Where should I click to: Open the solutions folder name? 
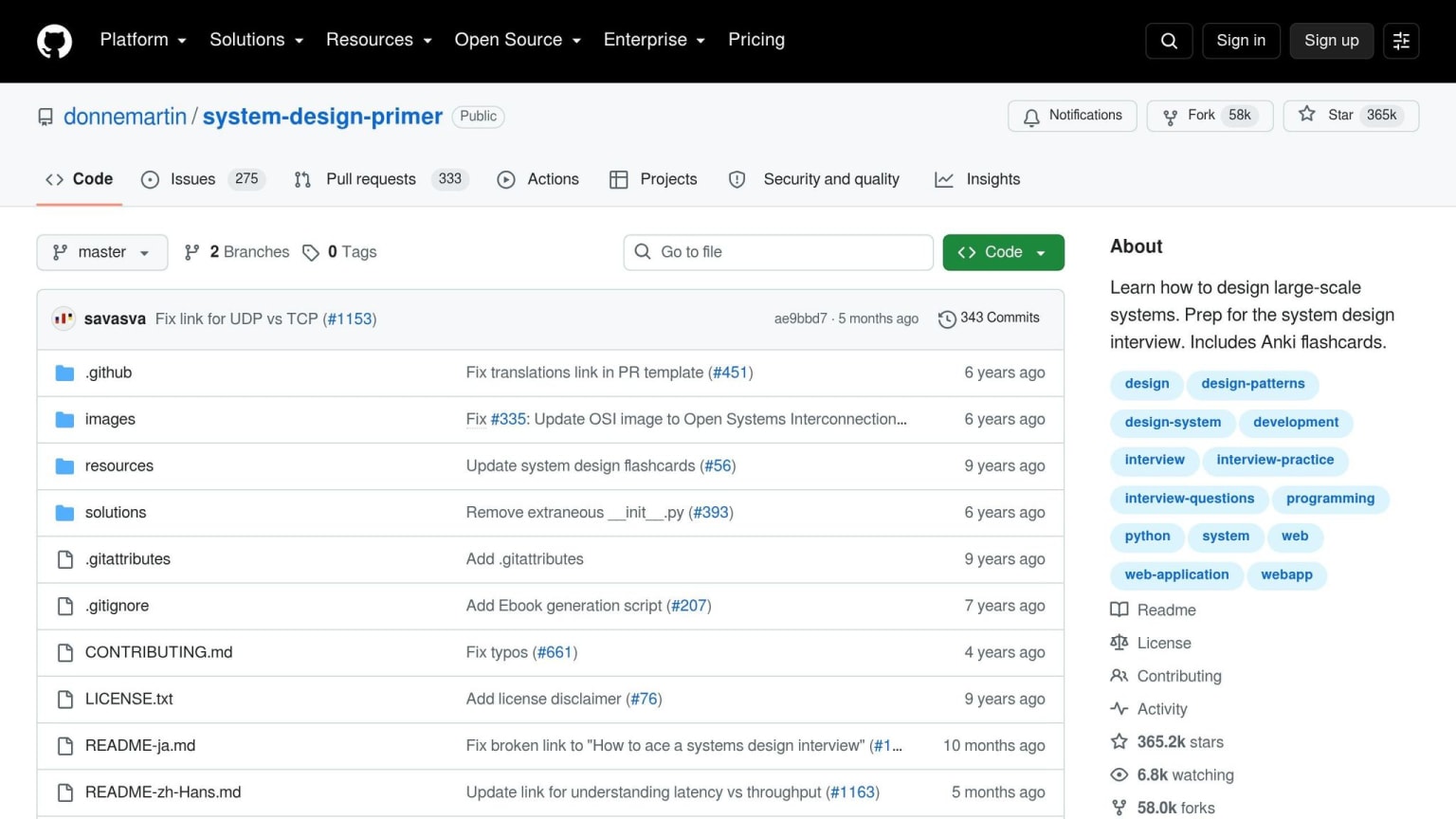116,513
